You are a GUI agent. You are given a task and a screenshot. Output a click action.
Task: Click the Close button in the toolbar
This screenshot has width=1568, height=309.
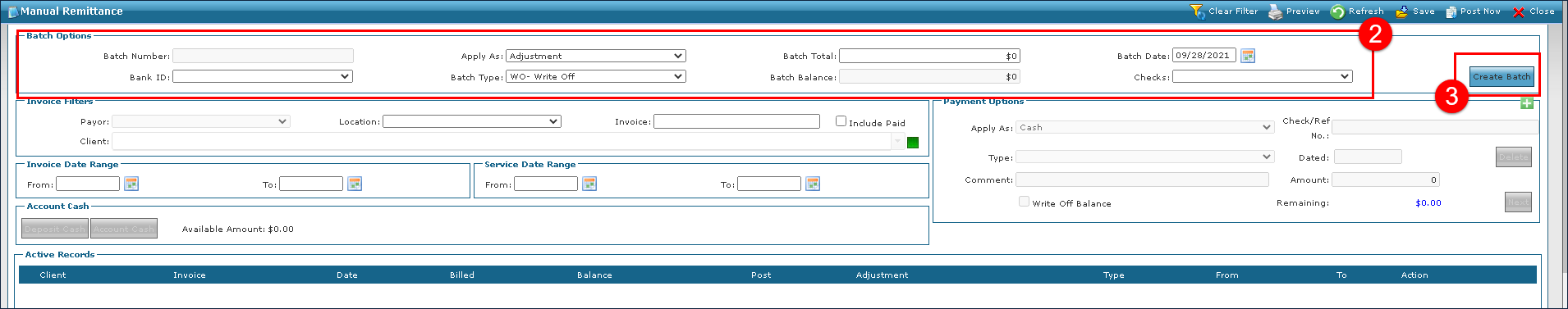pyautogui.click(x=1534, y=11)
